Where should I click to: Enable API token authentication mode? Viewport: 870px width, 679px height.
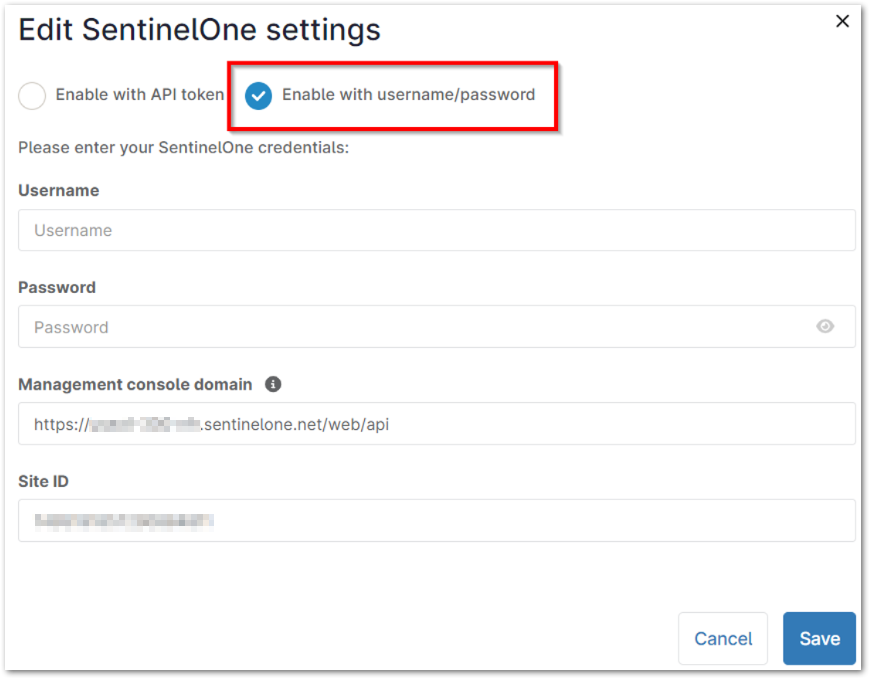[x=31, y=95]
